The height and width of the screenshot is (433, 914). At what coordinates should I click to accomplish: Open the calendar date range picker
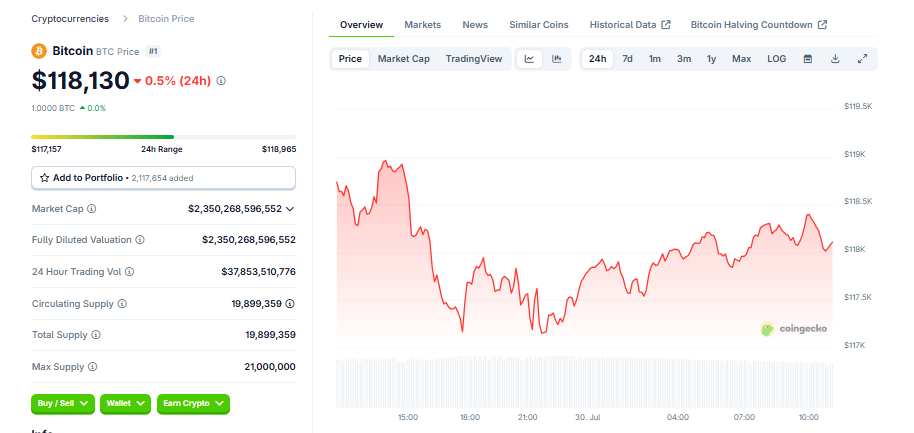coord(808,59)
